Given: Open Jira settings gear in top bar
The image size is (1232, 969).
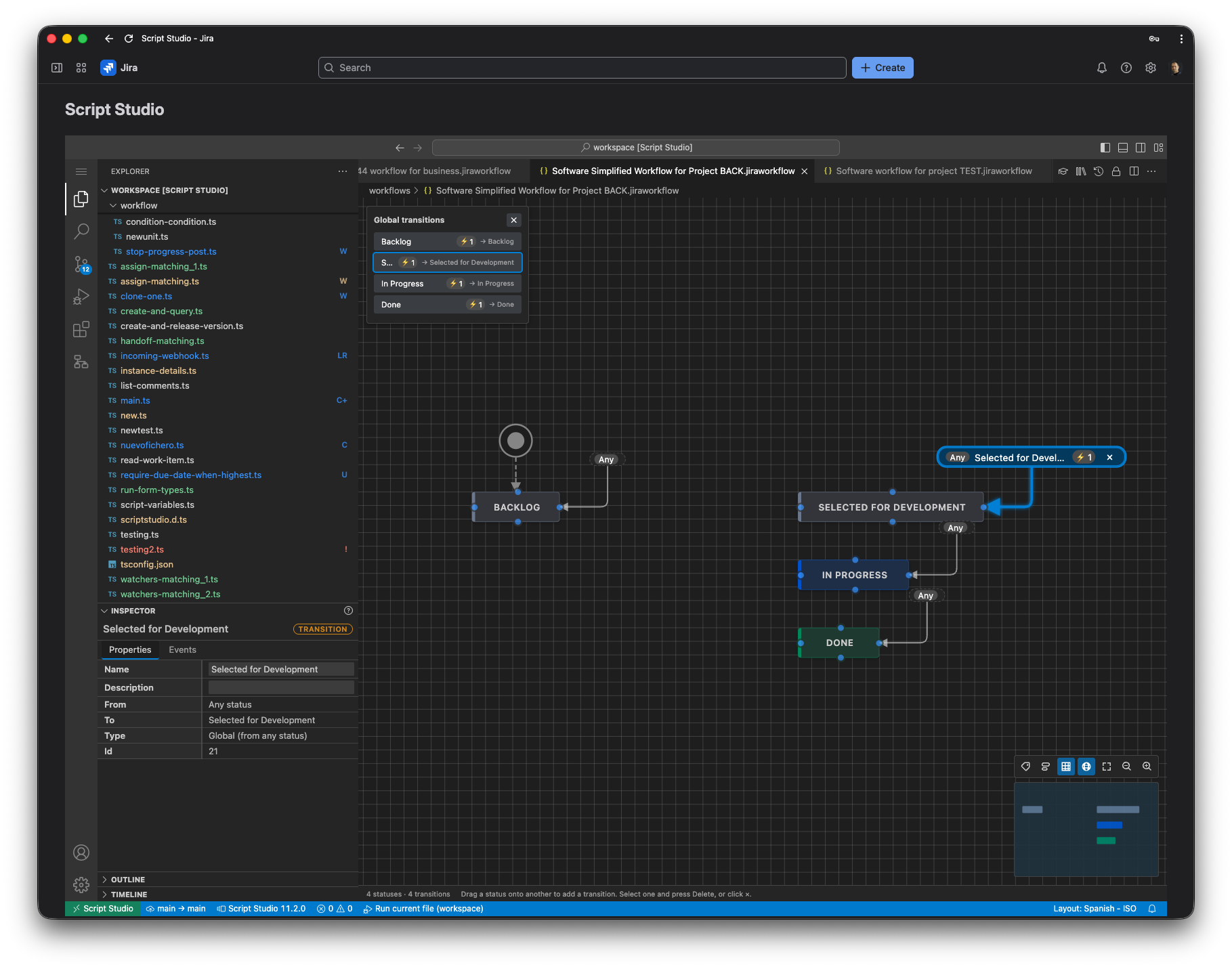Looking at the screenshot, I should pyautogui.click(x=1151, y=68).
